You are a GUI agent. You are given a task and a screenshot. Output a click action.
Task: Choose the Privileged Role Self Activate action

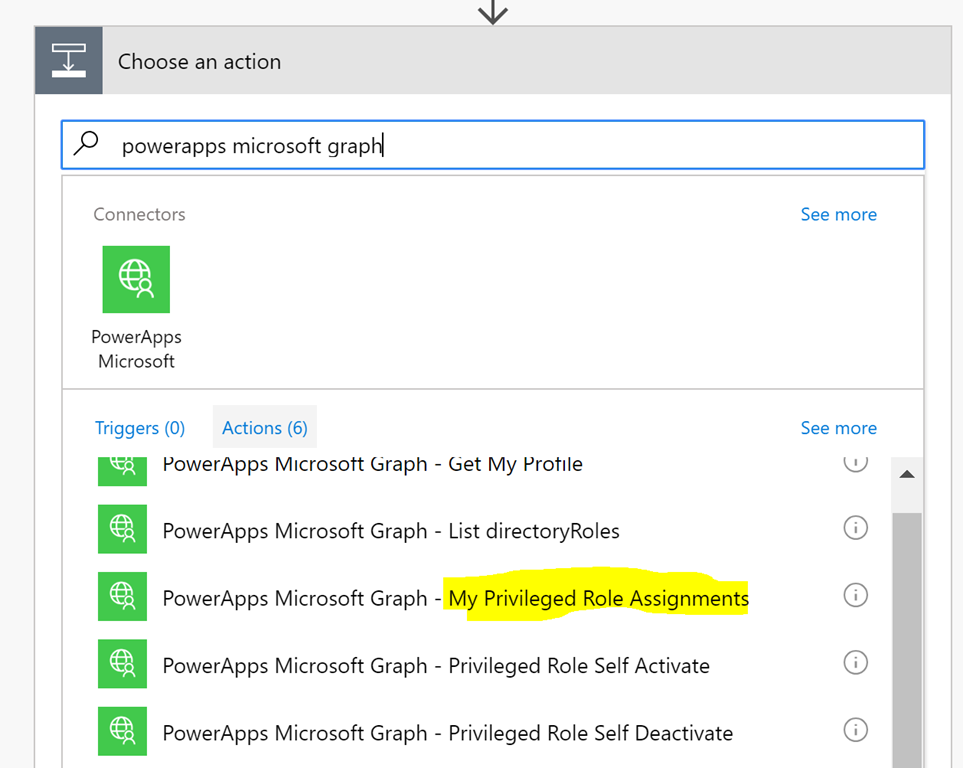(436, 666)
